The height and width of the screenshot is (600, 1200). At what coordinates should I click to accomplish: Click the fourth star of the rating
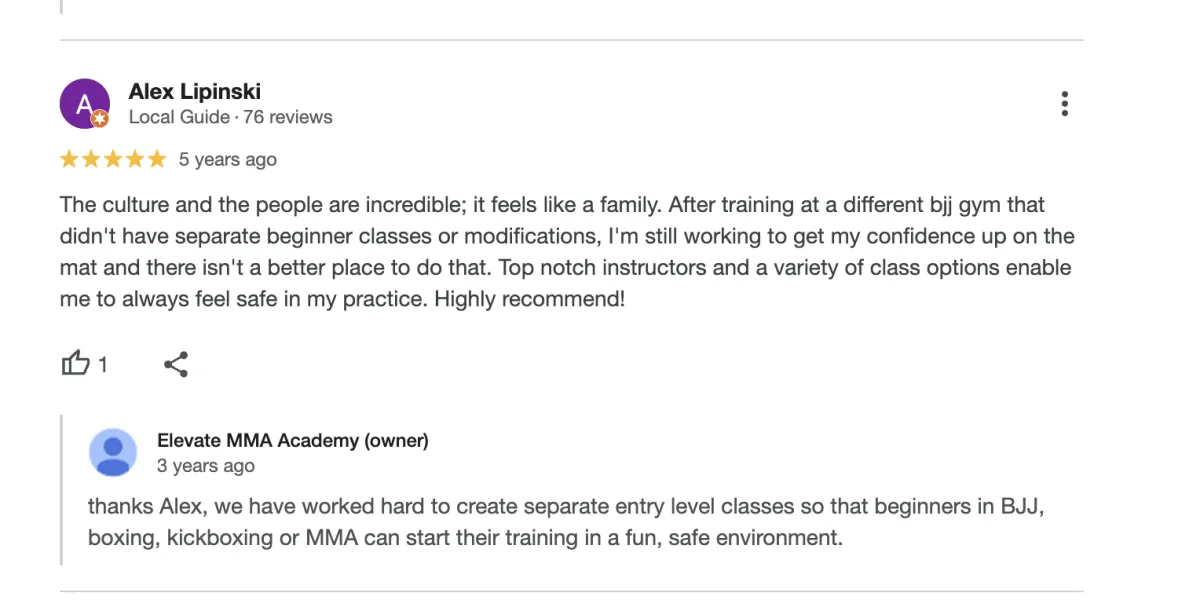click(135, 159)
